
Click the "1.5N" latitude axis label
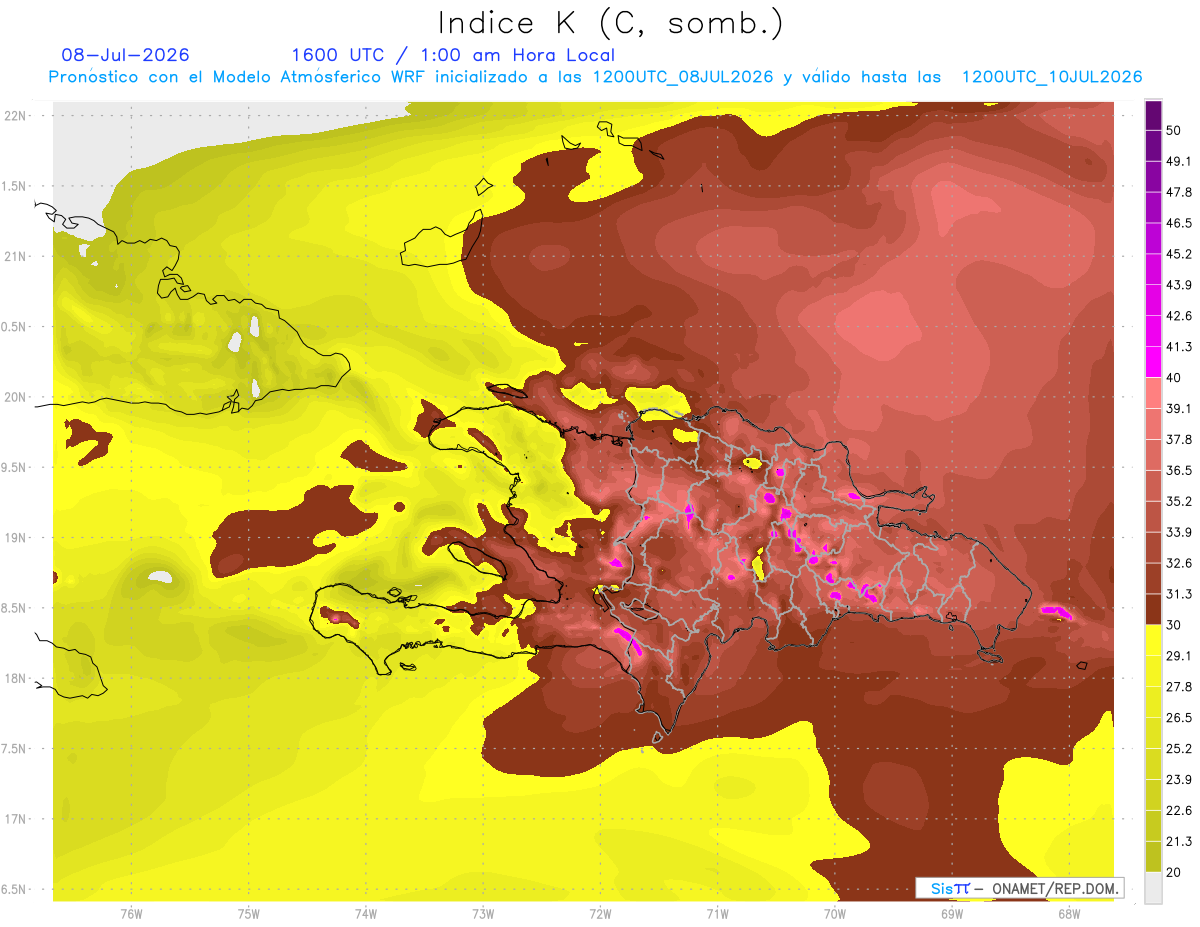[15, 186]
